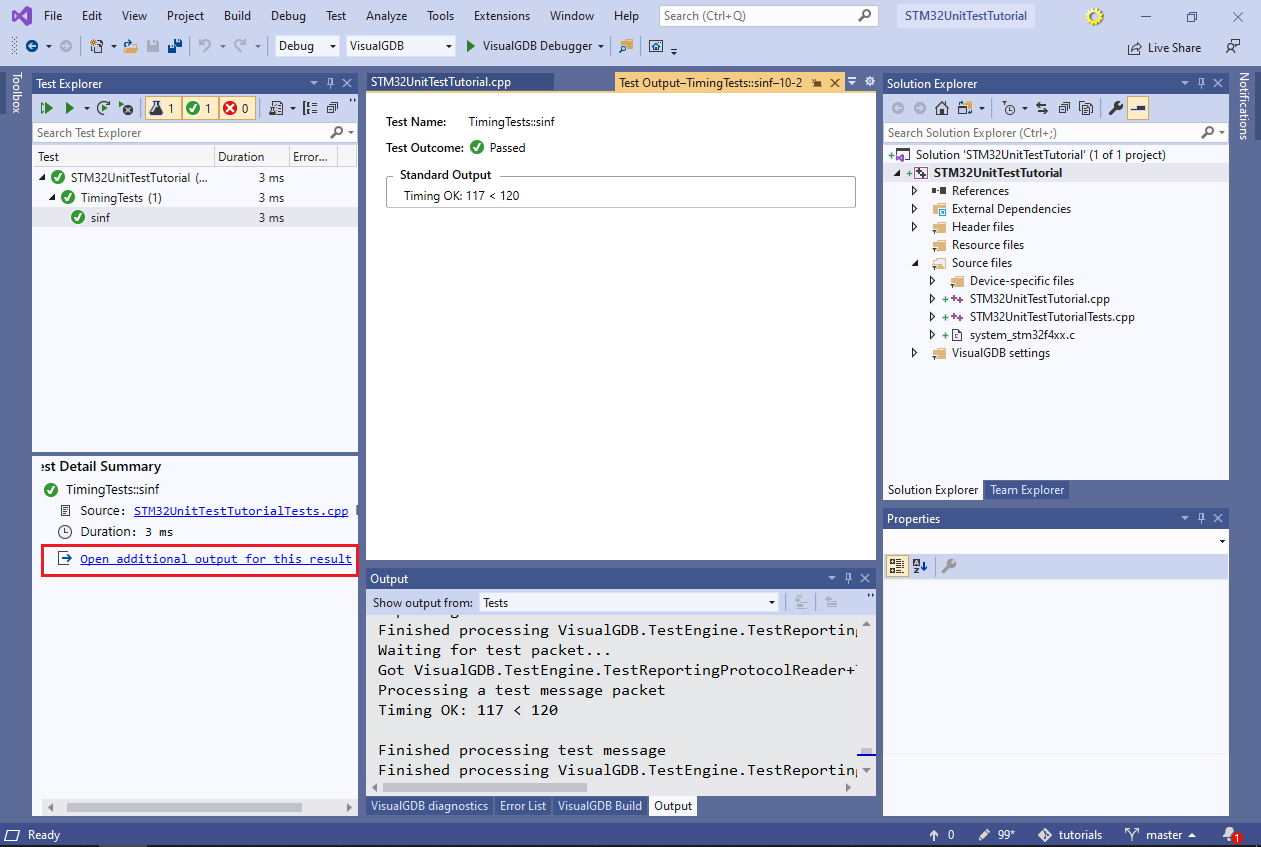1261x847 pixels.
Task: Switch to the VisualGDB Build tab
Action: (x=600, y=806)
